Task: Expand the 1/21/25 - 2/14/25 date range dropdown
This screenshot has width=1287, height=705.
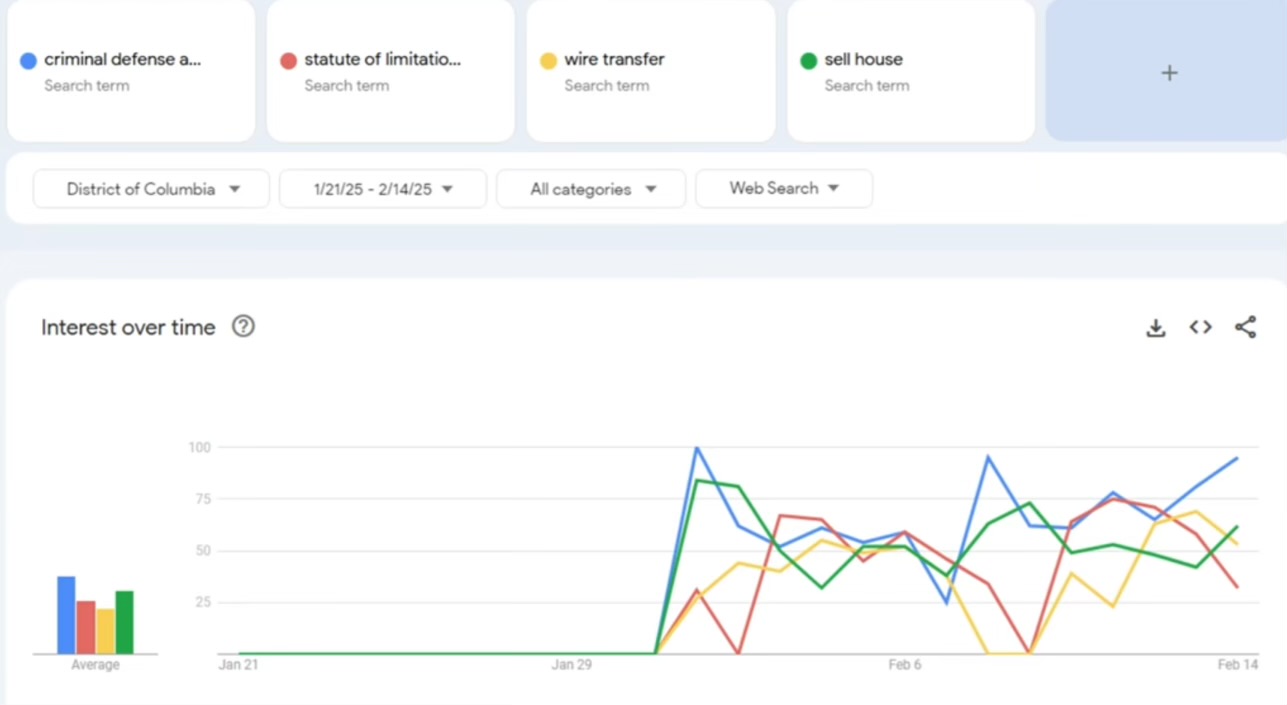Action: pyautogui.click(x=383, y=189)
